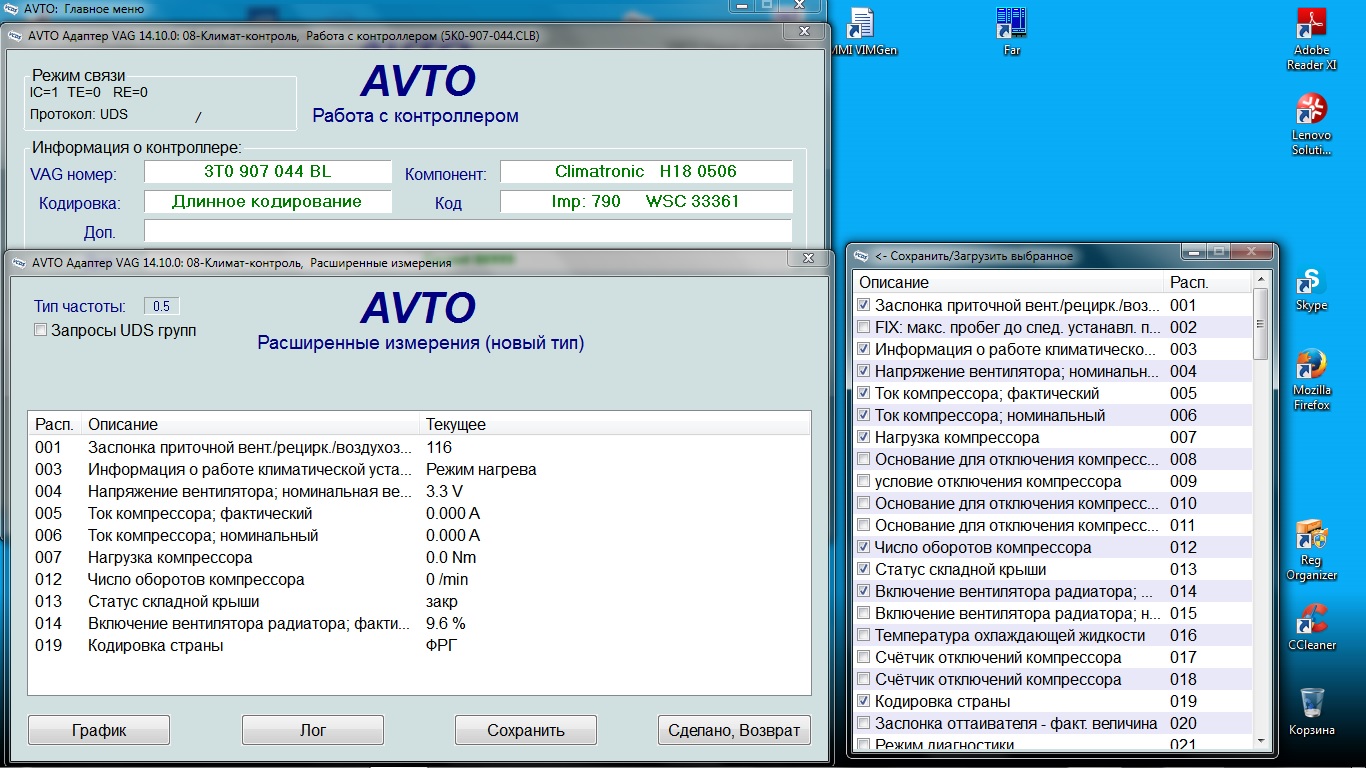This screenshot has width=1366, height=768.
Task: Open Adobe Reader XI desktop icon
Action: point(1311,27)
